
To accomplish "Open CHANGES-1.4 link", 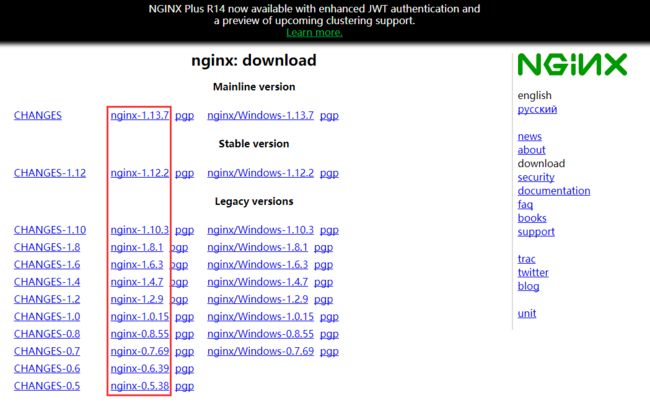I will tap(47, 282).
